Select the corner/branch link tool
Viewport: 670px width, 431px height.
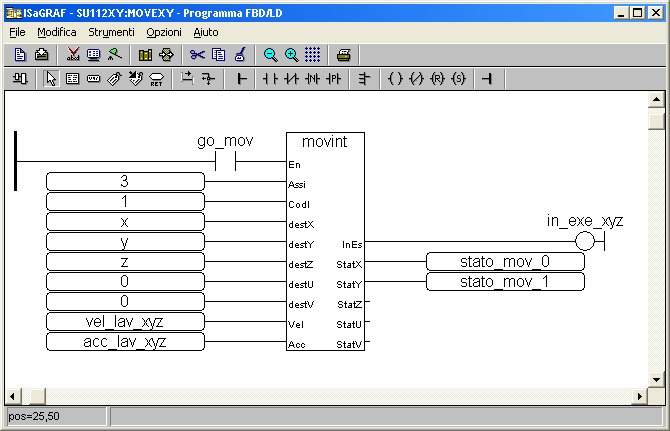(x=208, y=79)
